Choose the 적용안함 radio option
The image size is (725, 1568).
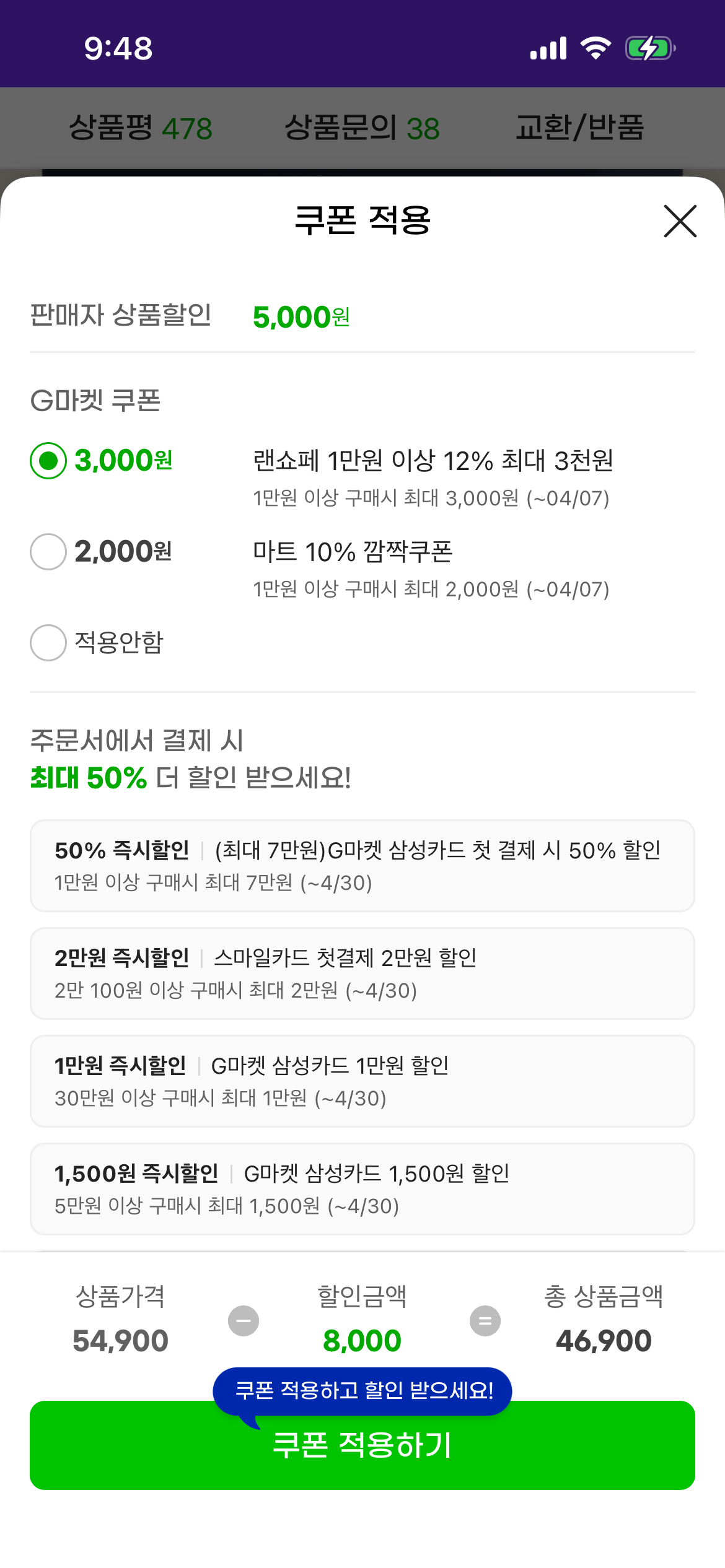pyautogui.click(x=48, y=643)
